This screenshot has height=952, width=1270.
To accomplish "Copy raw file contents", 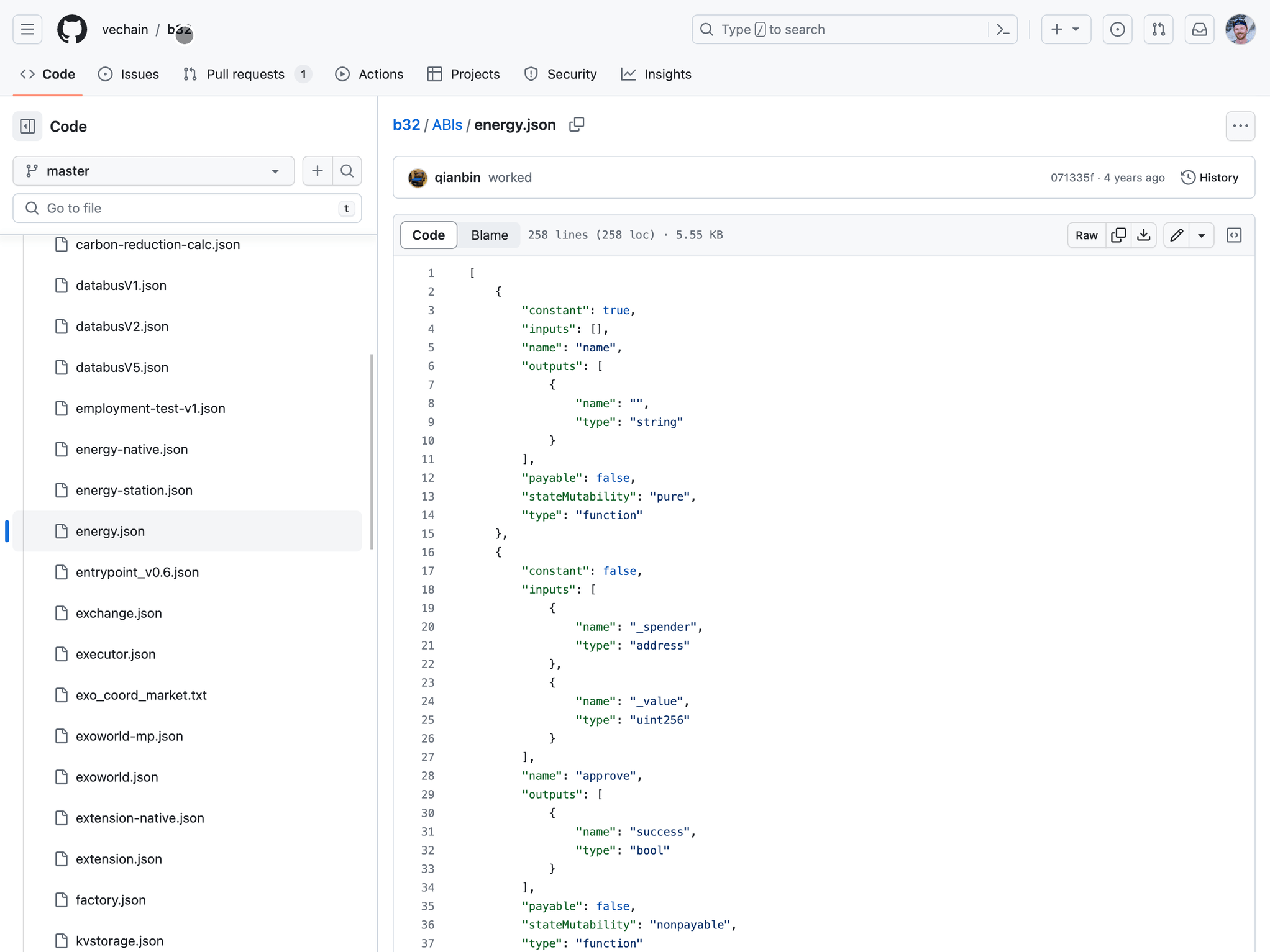I will [1118, 235].
